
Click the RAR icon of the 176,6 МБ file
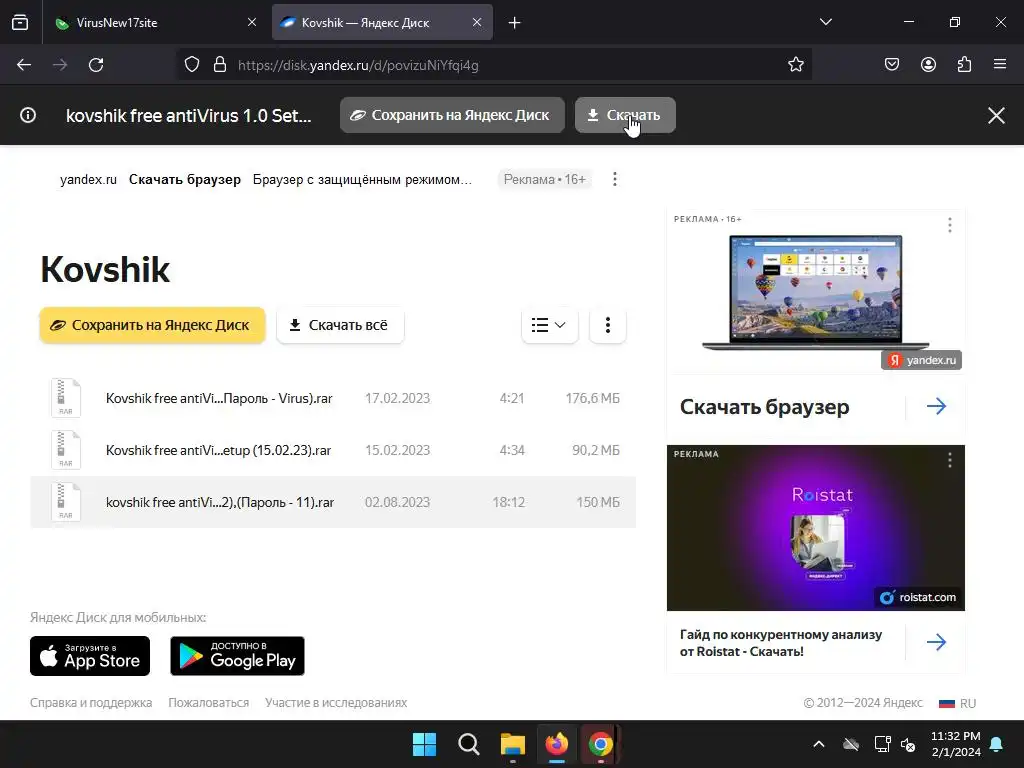pyautogui.click(x=66, y=398)
